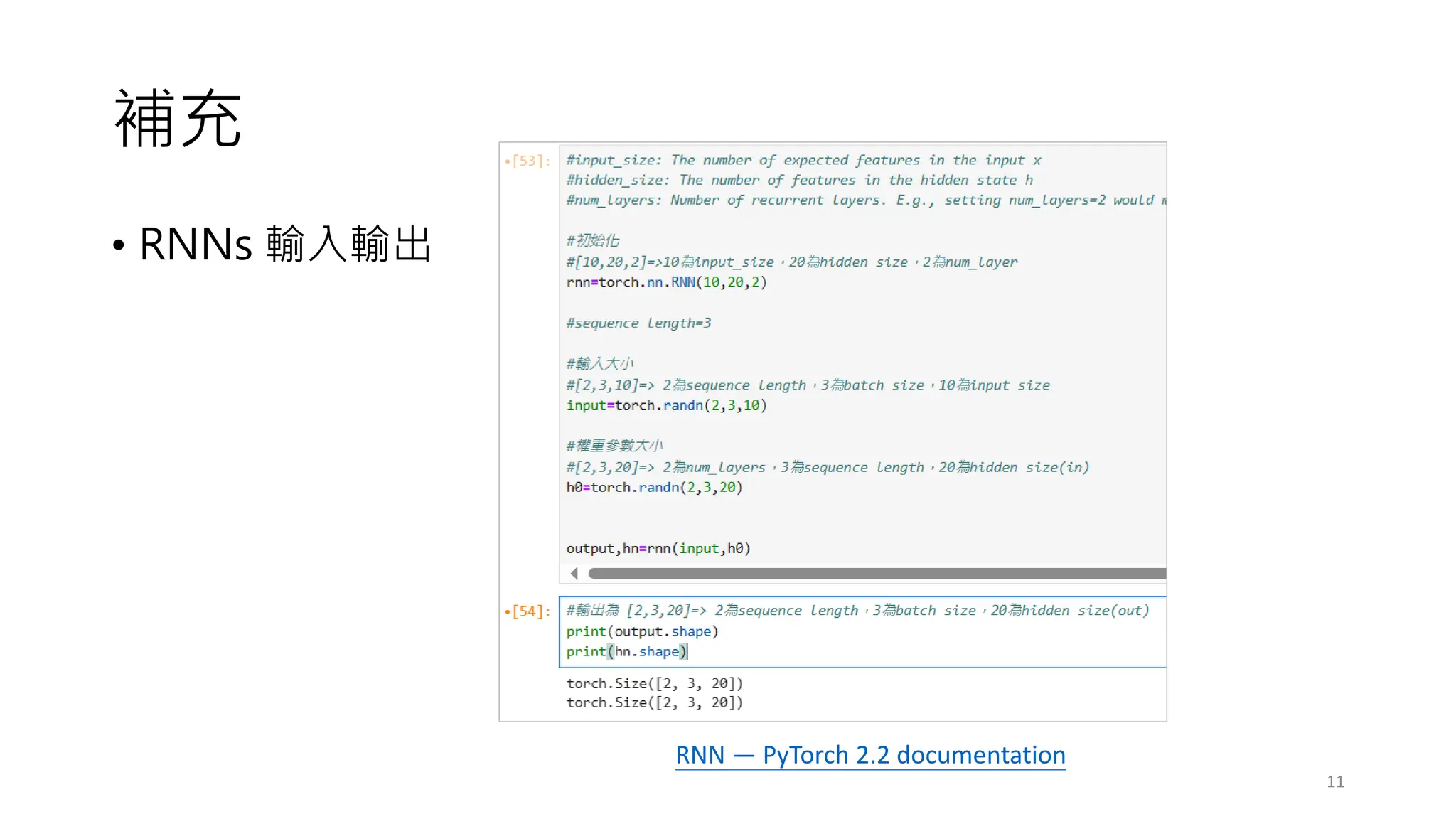The image size is (1456, 819).
Task: Click the horizontal scrollbar left arrow
Action: tap(574, 573)
